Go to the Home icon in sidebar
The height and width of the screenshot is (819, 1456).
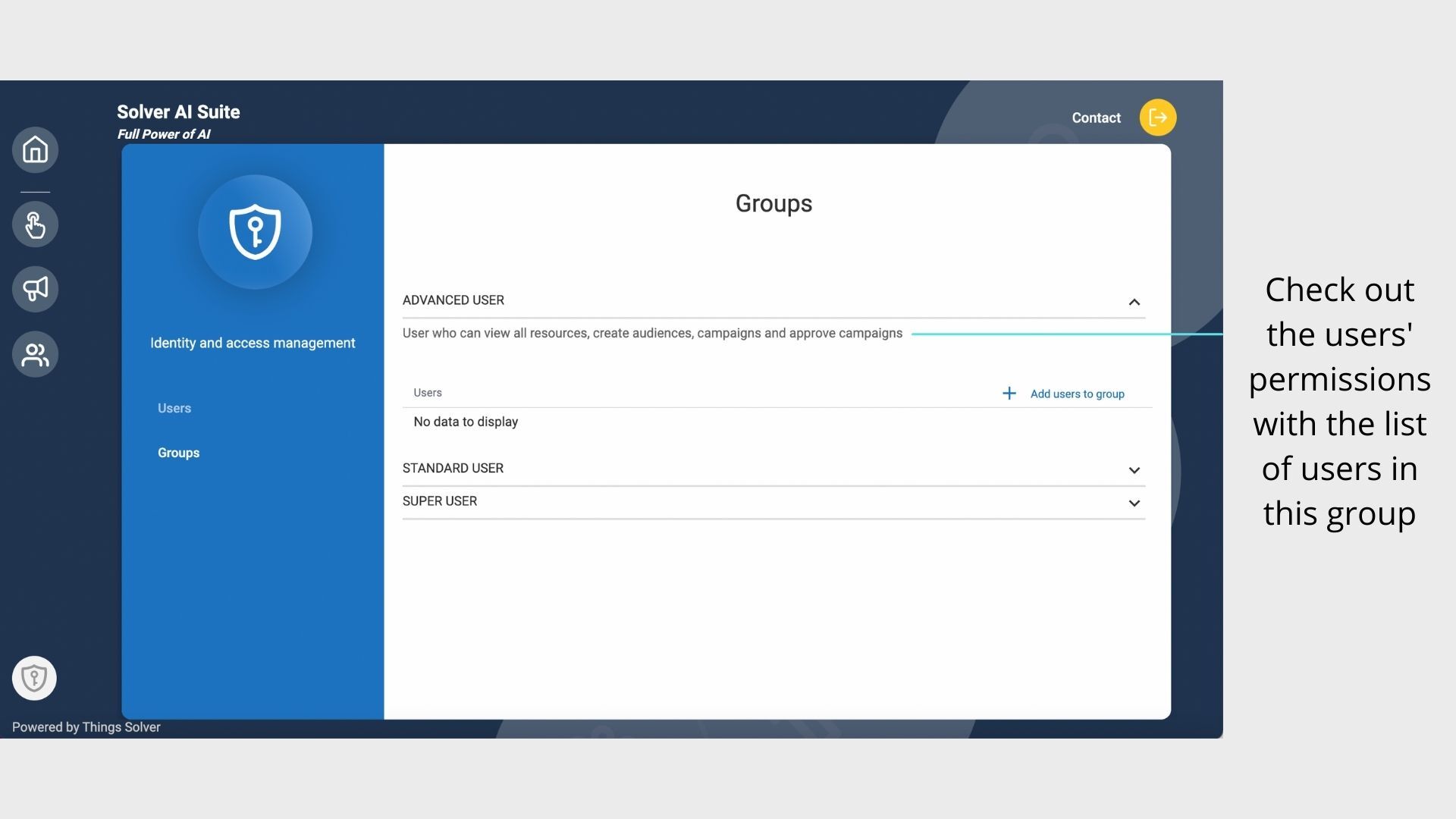(x=35, y=149)
